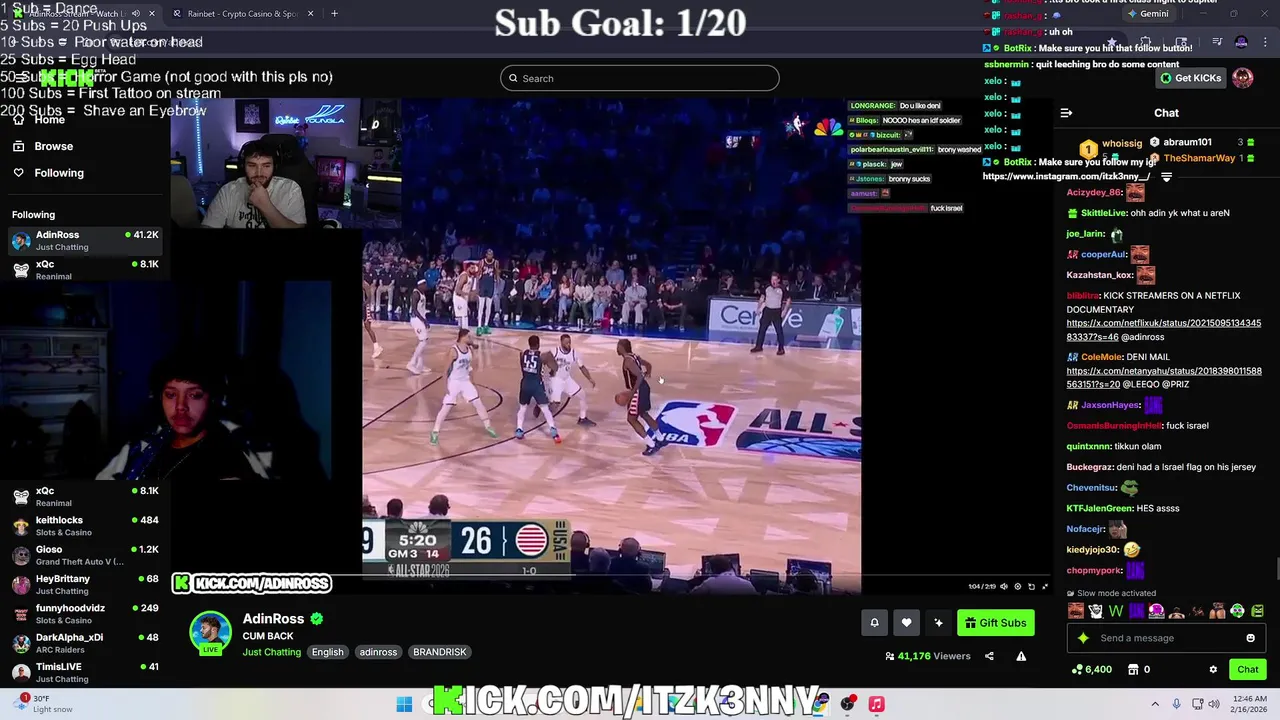Expand the gift leaderboard chevron
Image resolution: width=1280 pixels, height=720 pixels.
click(1166, 177)
